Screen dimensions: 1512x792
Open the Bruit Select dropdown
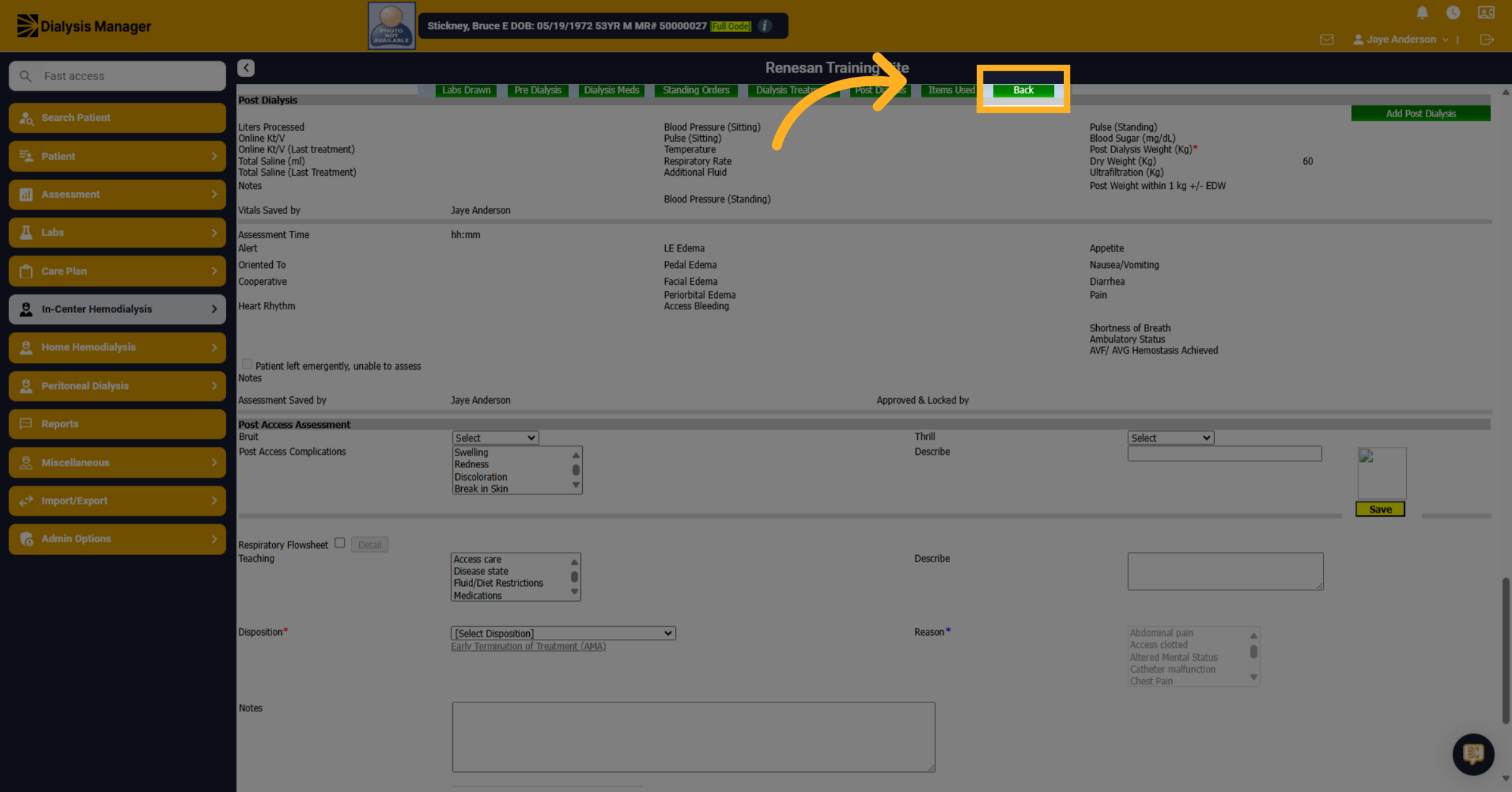[495, 438]
